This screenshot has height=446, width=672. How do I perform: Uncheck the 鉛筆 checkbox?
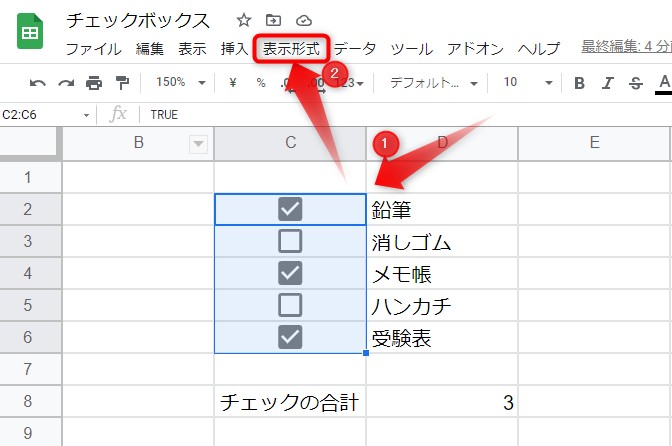(x=290, y=209)
